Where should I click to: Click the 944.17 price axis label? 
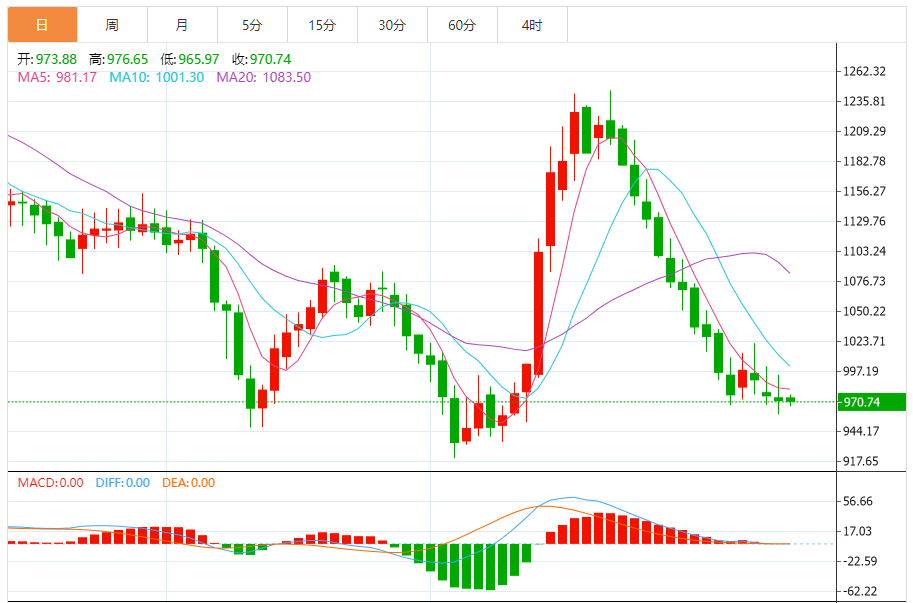tap(861, 431)
